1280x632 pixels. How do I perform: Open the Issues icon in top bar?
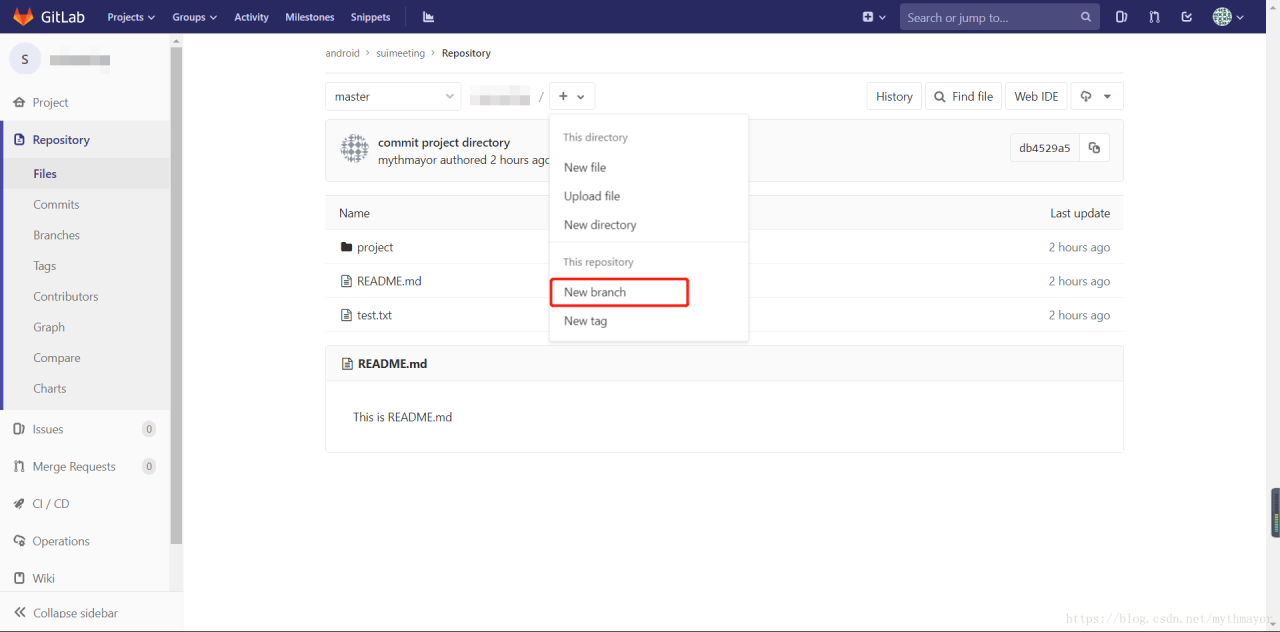coord(1121,17)
